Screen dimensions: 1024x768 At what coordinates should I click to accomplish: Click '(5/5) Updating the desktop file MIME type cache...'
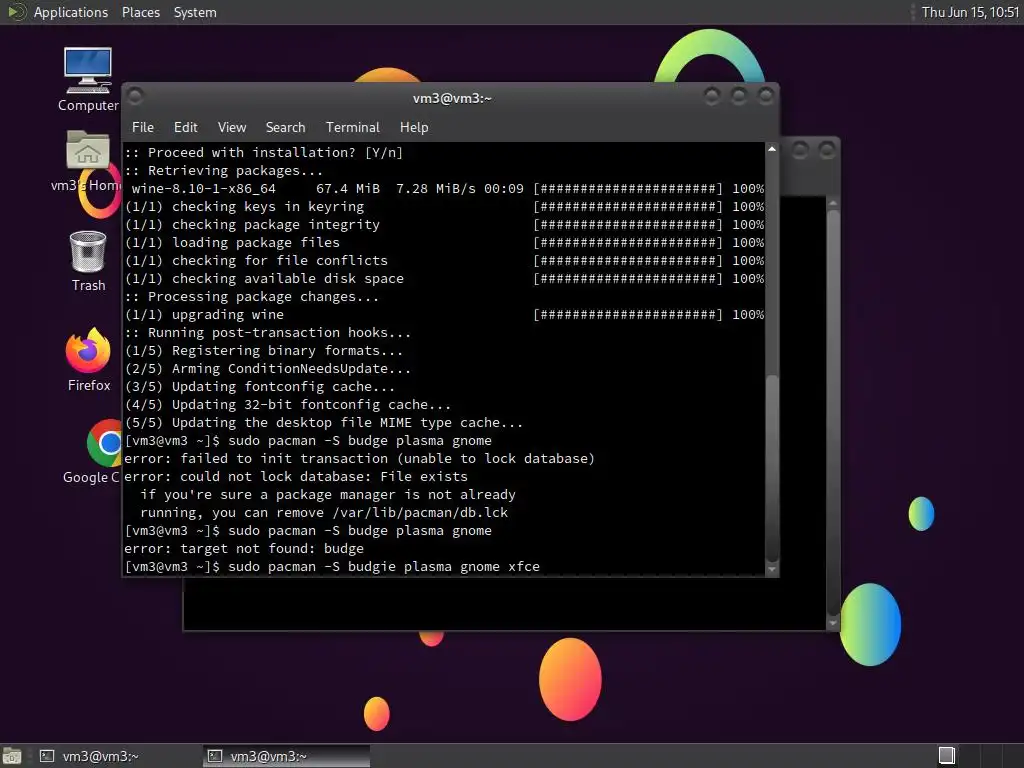[324, 423]
